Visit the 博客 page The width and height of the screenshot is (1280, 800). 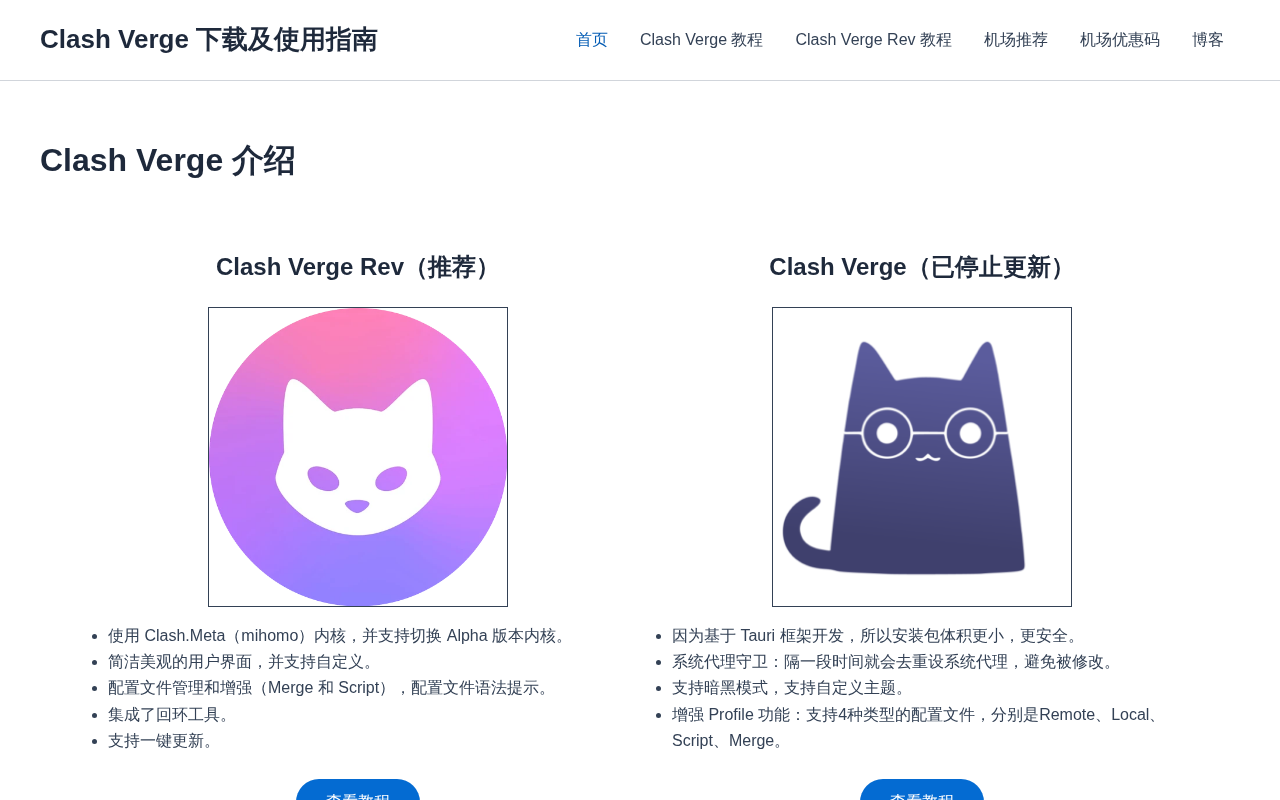pyautogui.click(x=1208, y=40)
